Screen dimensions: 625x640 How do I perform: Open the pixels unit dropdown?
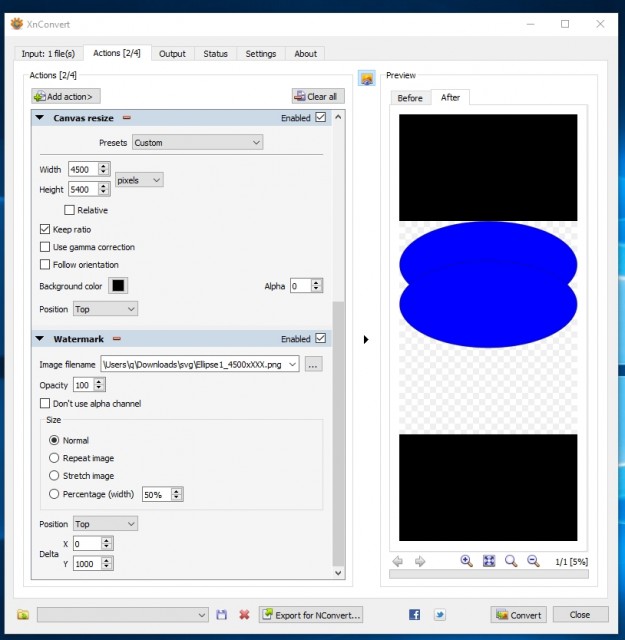pyautogui.click(x=139, y=180)
